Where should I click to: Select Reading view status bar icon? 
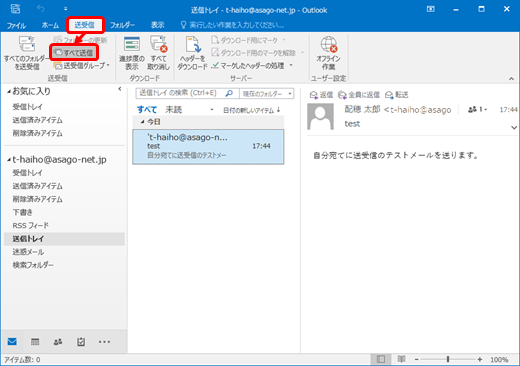point(401,359)
